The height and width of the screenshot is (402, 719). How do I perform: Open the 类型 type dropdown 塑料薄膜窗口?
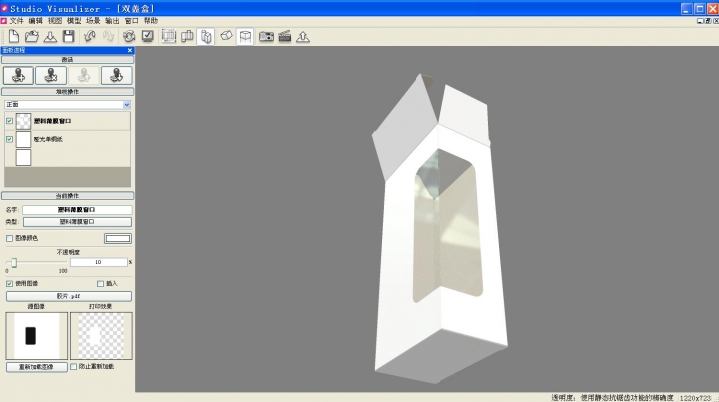click(77, 222)
